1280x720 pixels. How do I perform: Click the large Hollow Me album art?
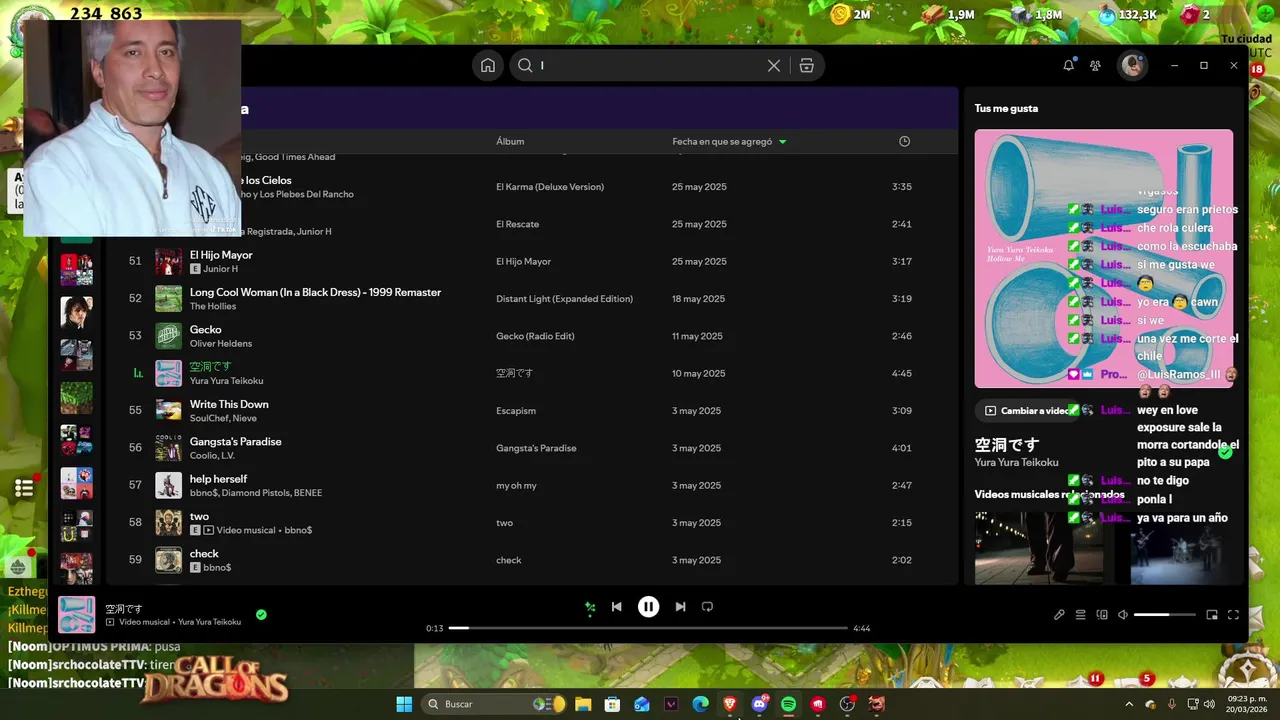(1103, 258)
